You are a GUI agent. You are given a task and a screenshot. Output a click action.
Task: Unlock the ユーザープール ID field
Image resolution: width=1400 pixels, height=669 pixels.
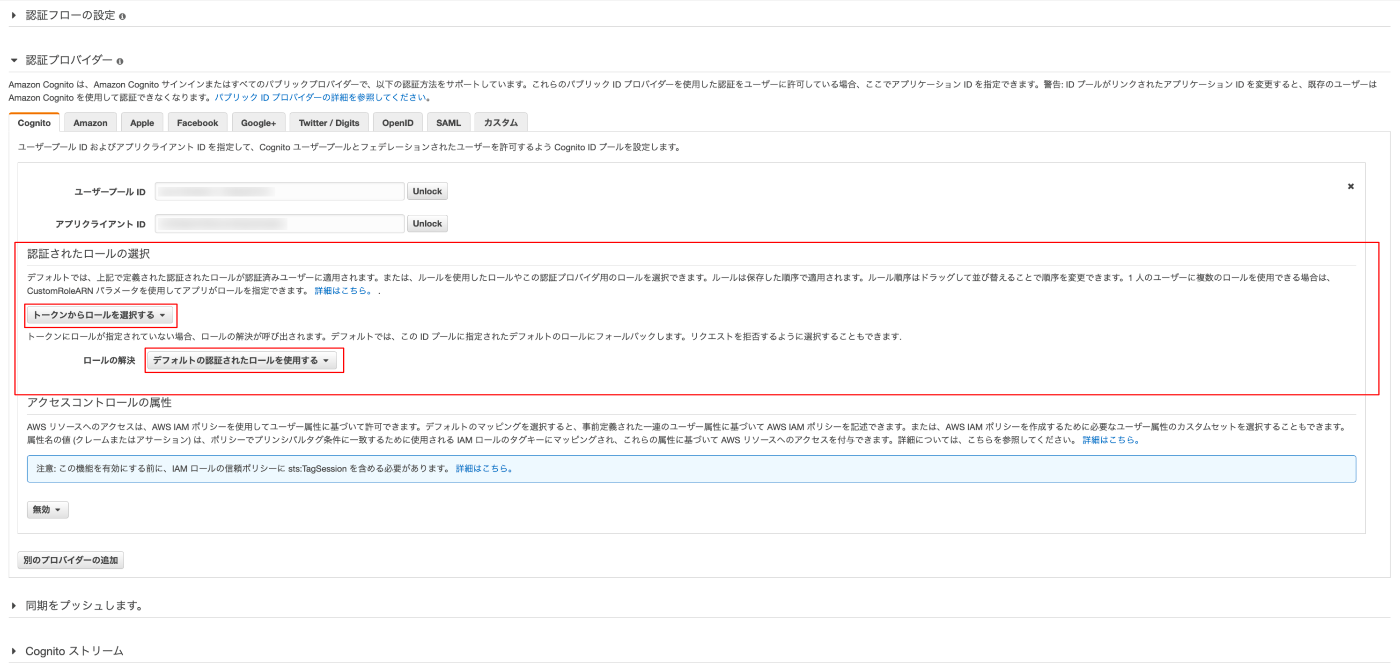(427, 191)
